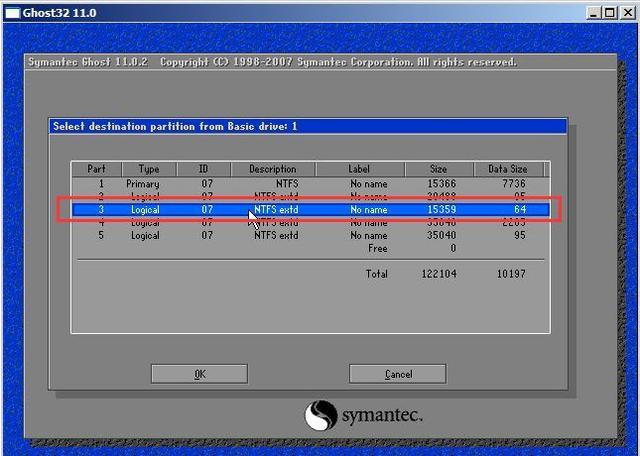Click the Cancel button

coord(398,374)
